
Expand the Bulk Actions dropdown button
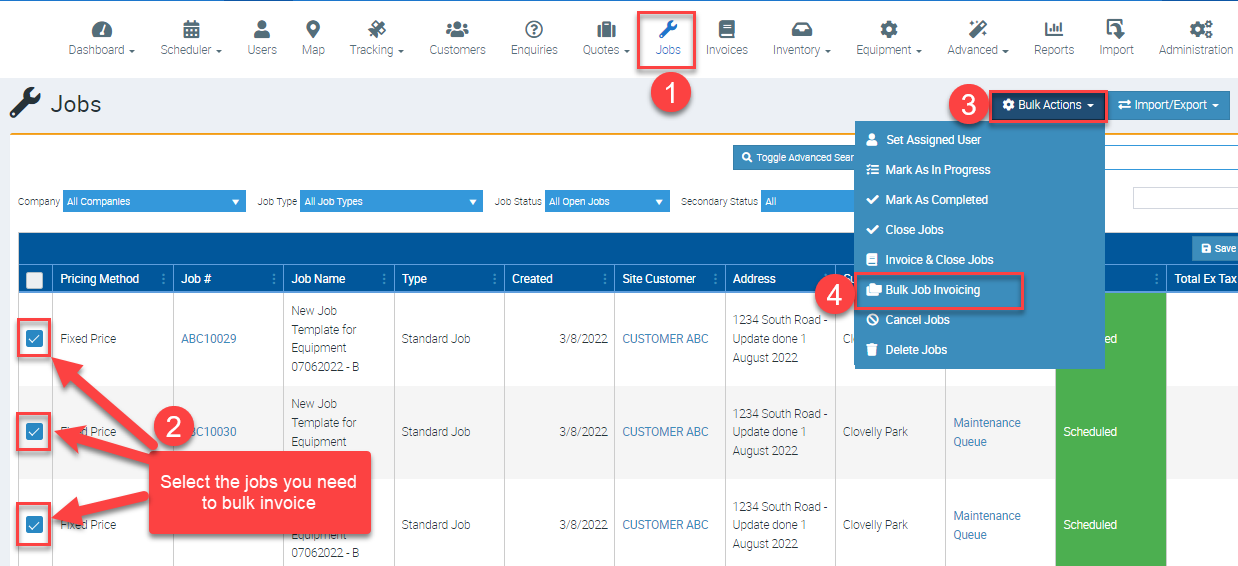pyautogui.click(x=1049, y=105)
